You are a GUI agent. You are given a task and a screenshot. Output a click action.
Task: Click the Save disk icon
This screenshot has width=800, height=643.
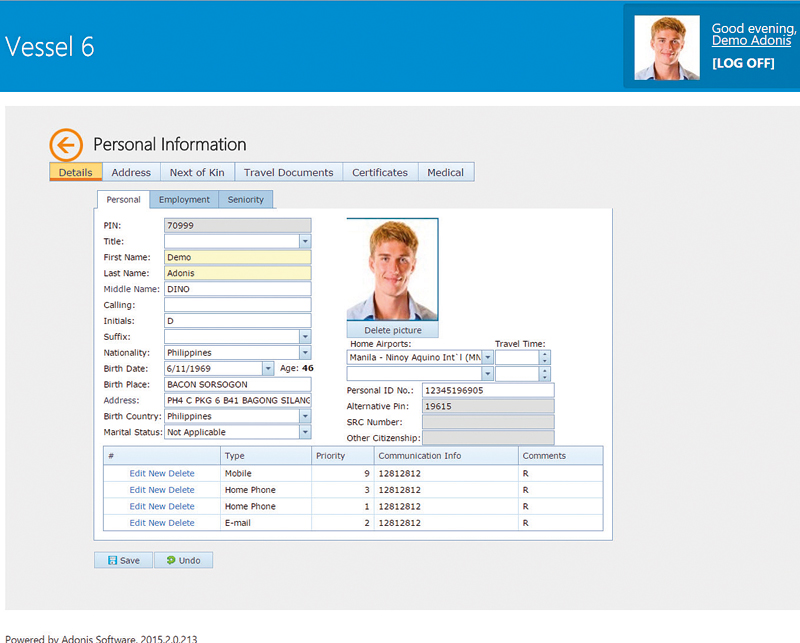pyautogui.click(x=112, y=560)
